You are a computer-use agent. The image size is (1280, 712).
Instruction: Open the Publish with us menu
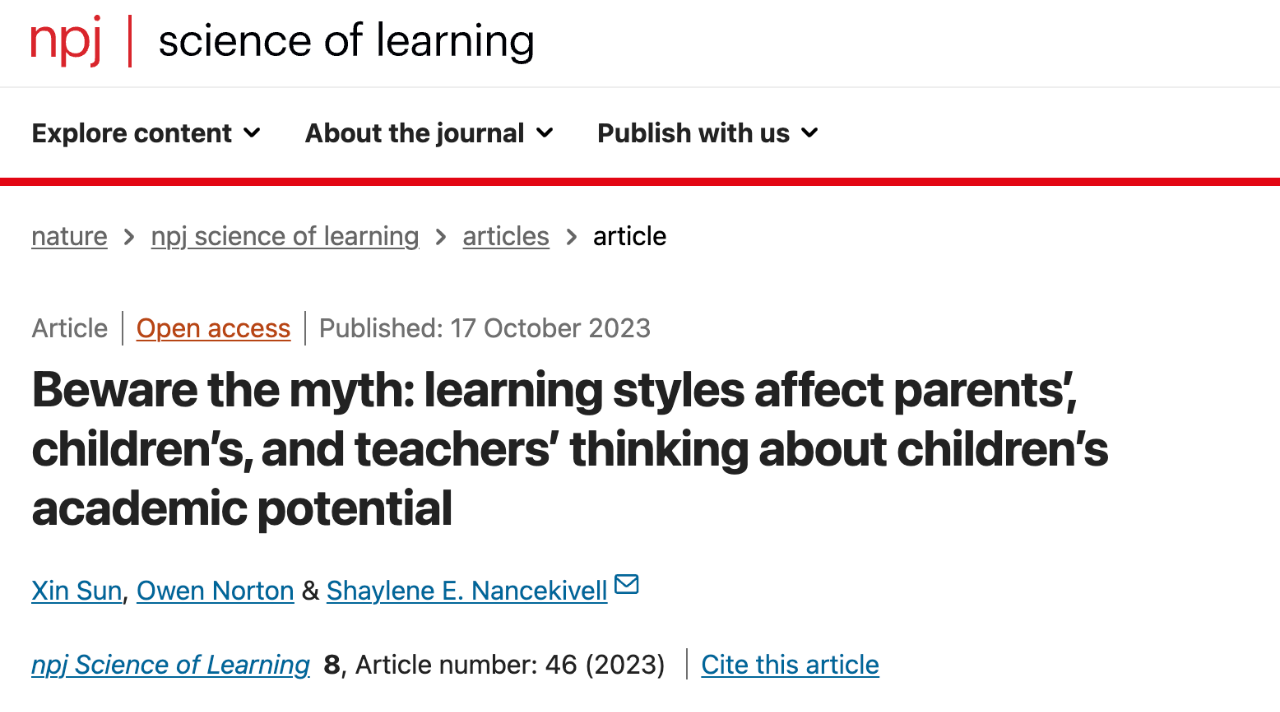pyautogui.click(x=708, y=133)
